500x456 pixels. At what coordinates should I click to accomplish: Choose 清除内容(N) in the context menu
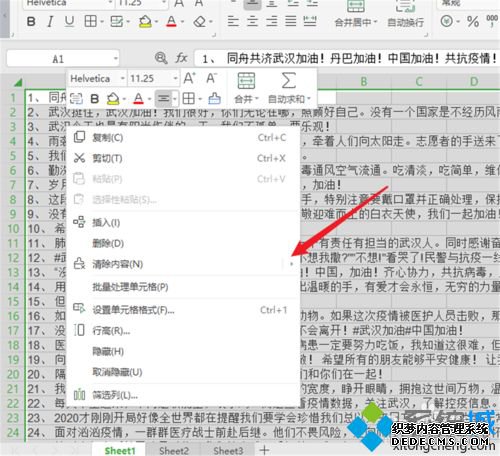point(117,264)
